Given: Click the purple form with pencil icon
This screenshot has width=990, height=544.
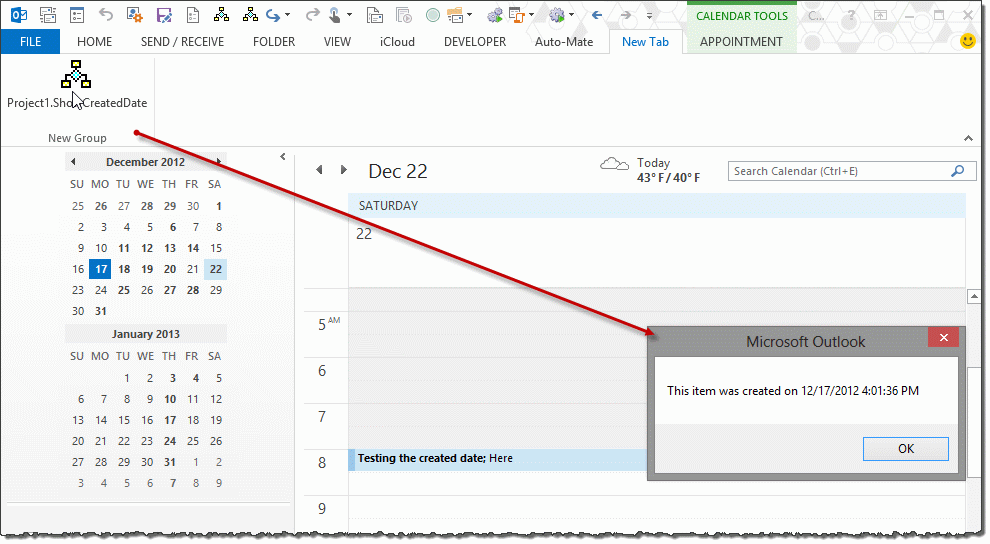Looking at the screenshot, I should coord(164,15).
